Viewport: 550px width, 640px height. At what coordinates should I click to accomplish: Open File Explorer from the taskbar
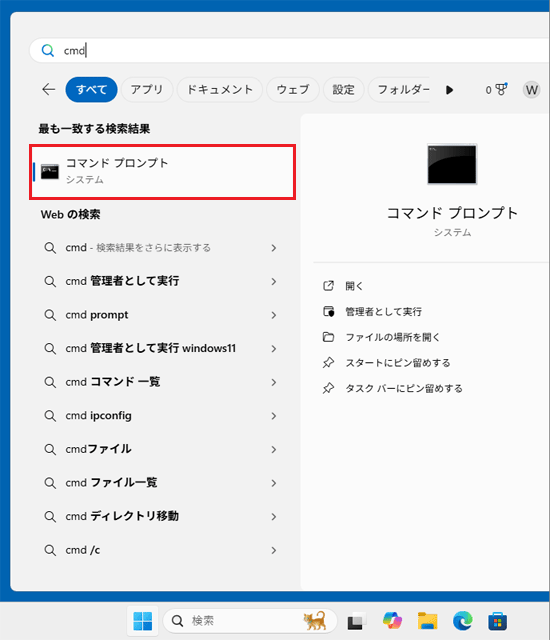click(x=427, y=621)
